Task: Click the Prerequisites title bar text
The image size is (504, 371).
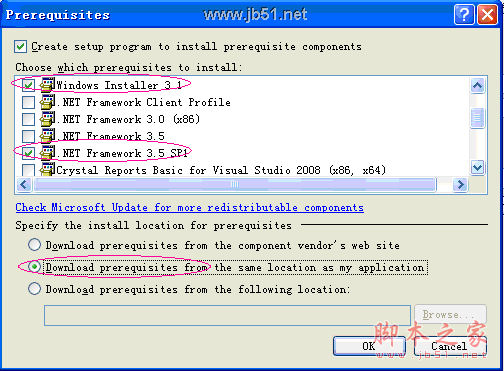Action: pos(58,15)
